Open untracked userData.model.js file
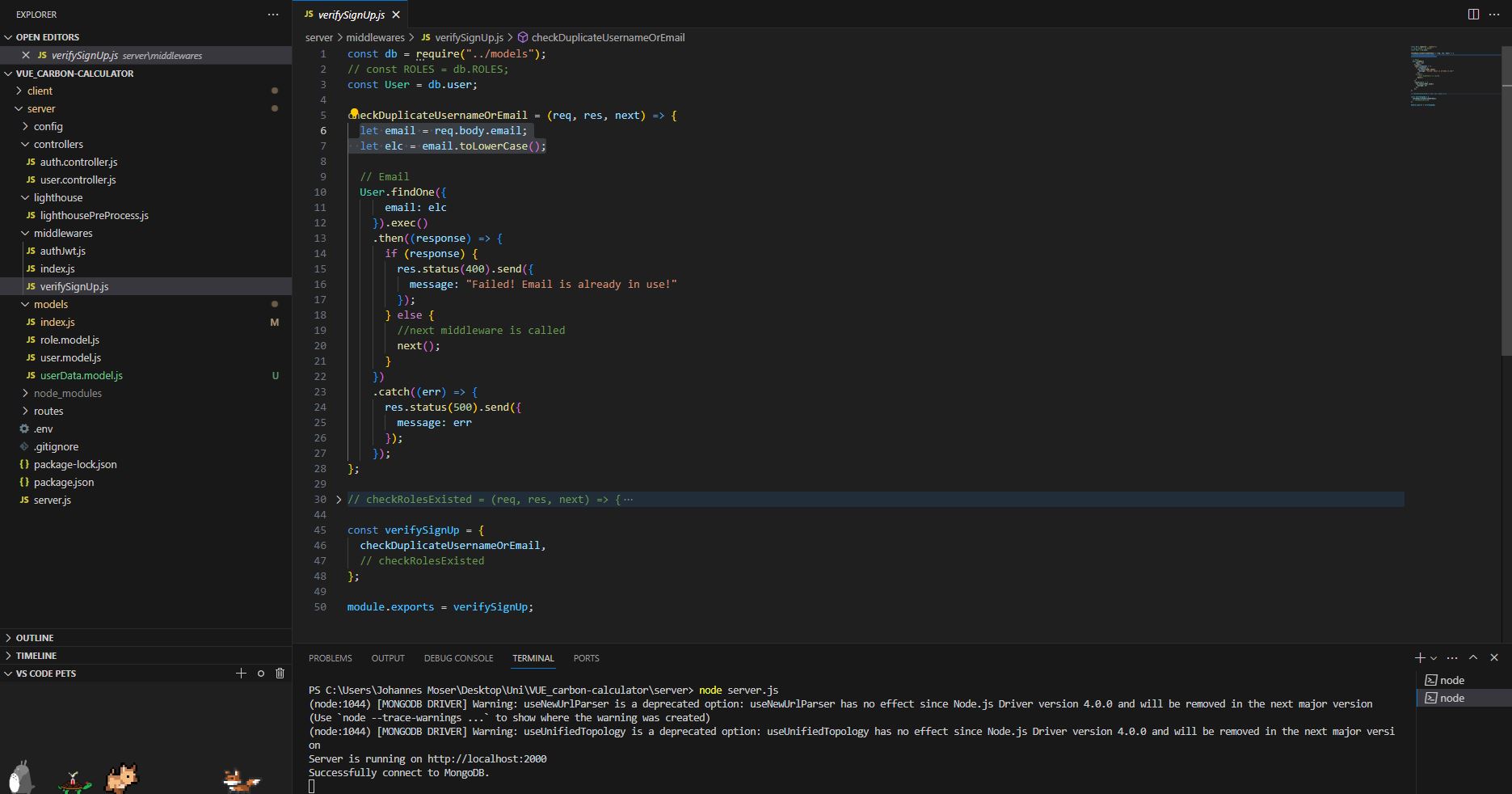Viewport: 1512px width, 794px height. (145, 375)
